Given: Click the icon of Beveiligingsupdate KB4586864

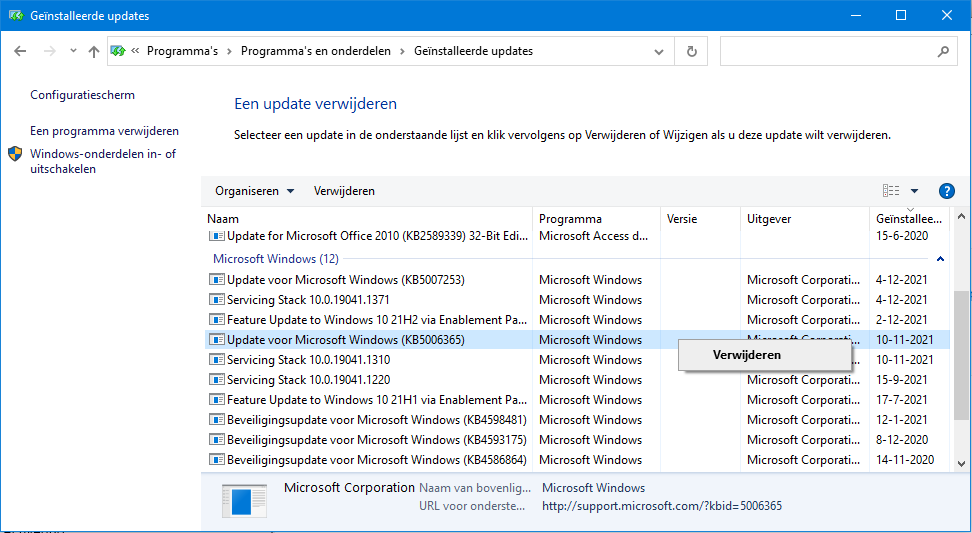Looking at the screenshot, I should [x=216, y=460].
